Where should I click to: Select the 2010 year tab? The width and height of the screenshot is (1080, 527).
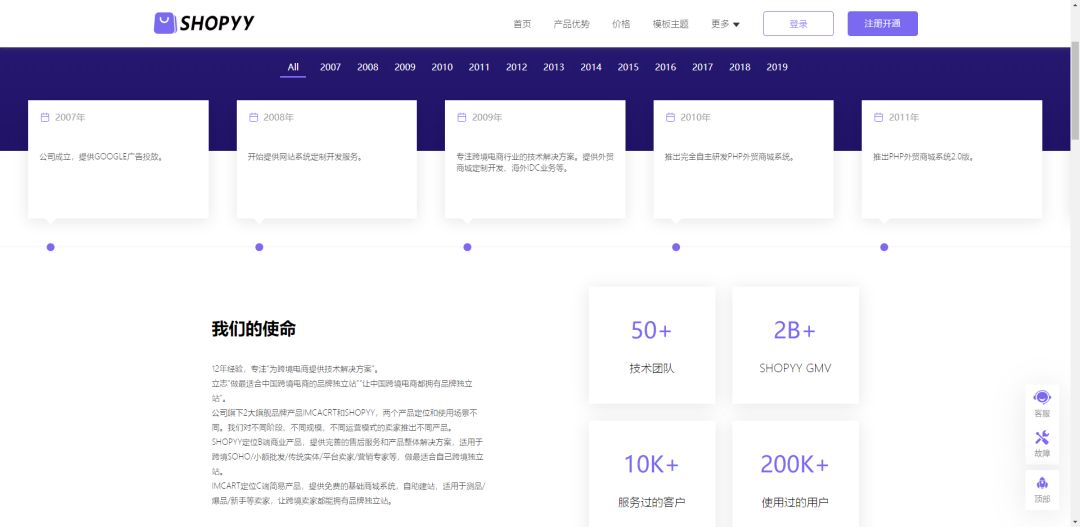click(x=442, y=67)
